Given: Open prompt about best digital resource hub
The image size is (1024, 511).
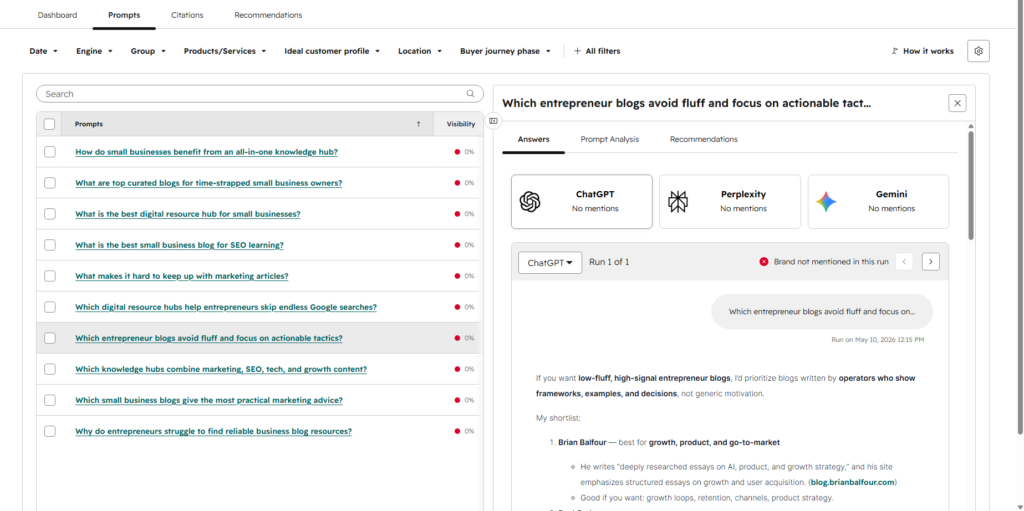Looking at the screenshot, I should pos(187,214).
